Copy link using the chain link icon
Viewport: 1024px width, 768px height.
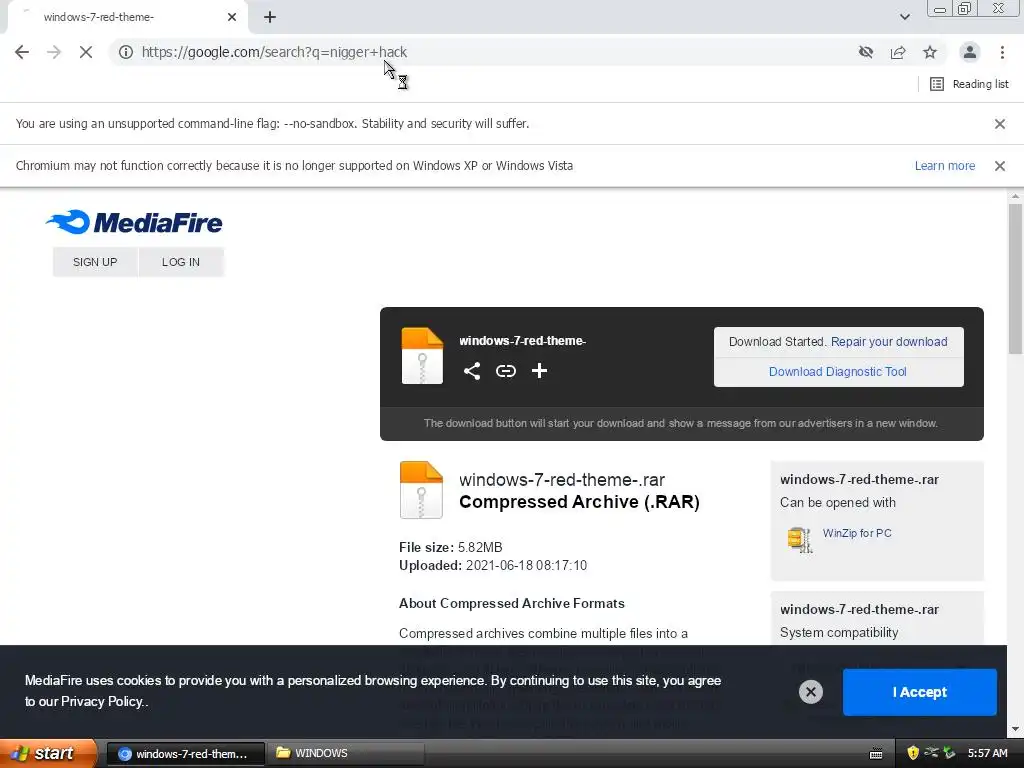pyautogui.click(x=505, y=372)
